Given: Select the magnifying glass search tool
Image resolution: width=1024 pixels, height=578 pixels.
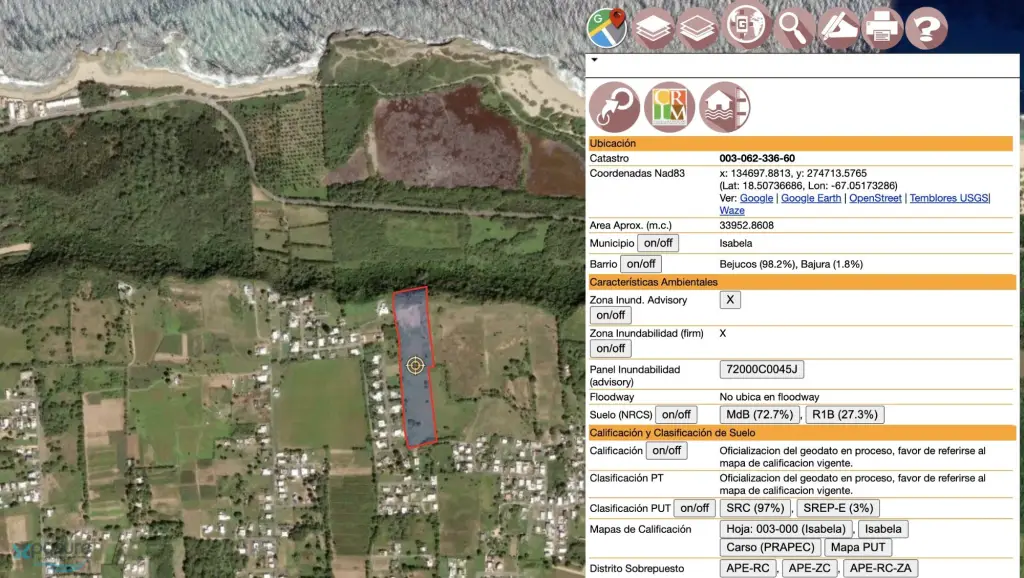Looking at the screenshot, I should (794, 27).
